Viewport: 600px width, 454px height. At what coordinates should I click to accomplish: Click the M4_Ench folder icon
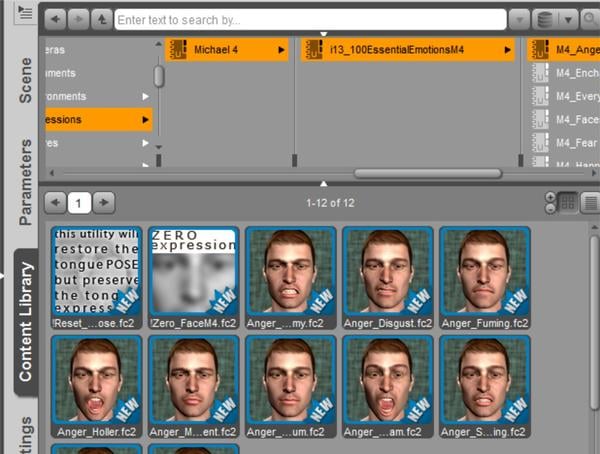tap(540, 73)
